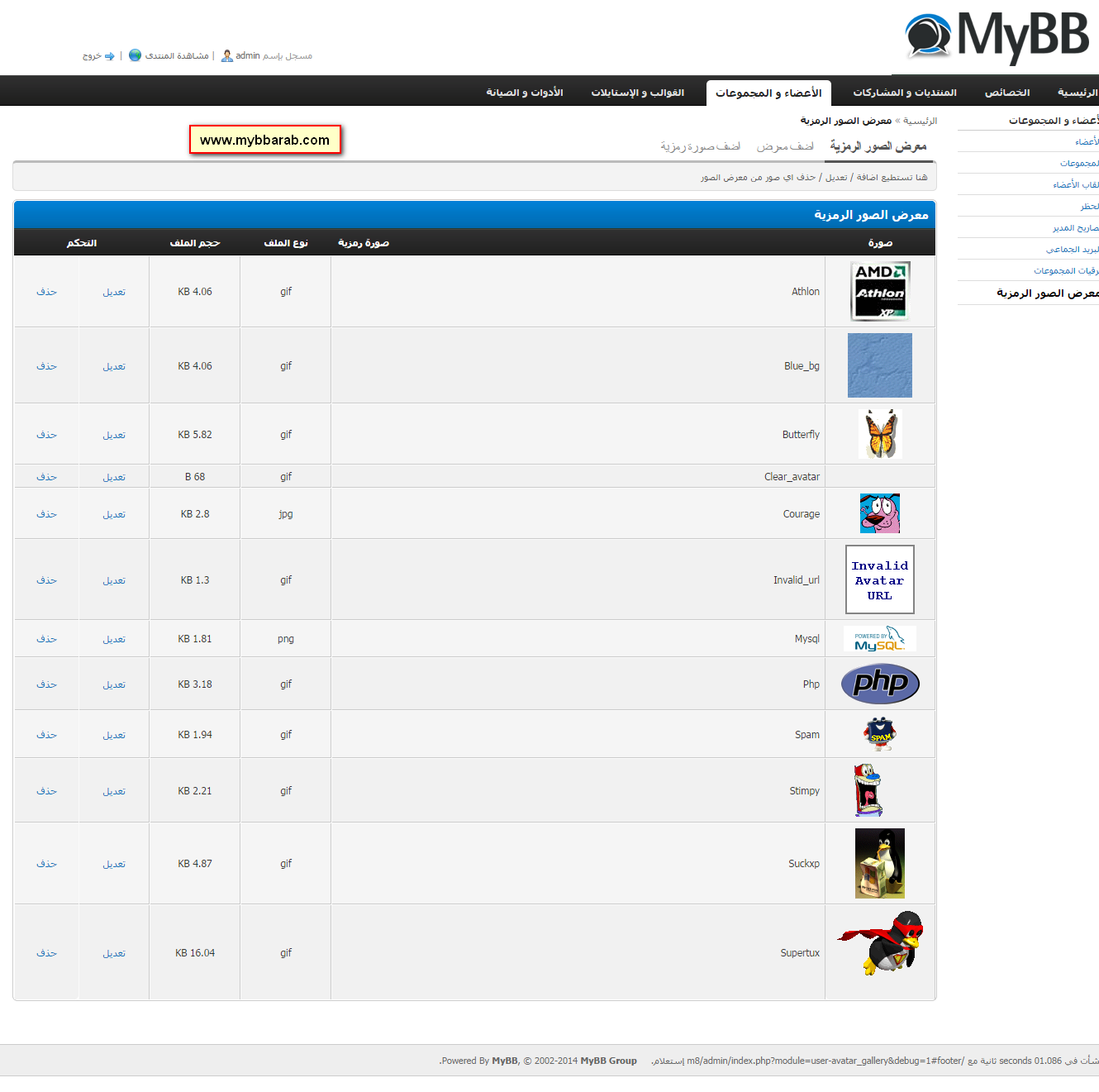Click the AMD Athlon avatar thumbnail
Screen dimensions: 1099x1092
coord(879,291)
